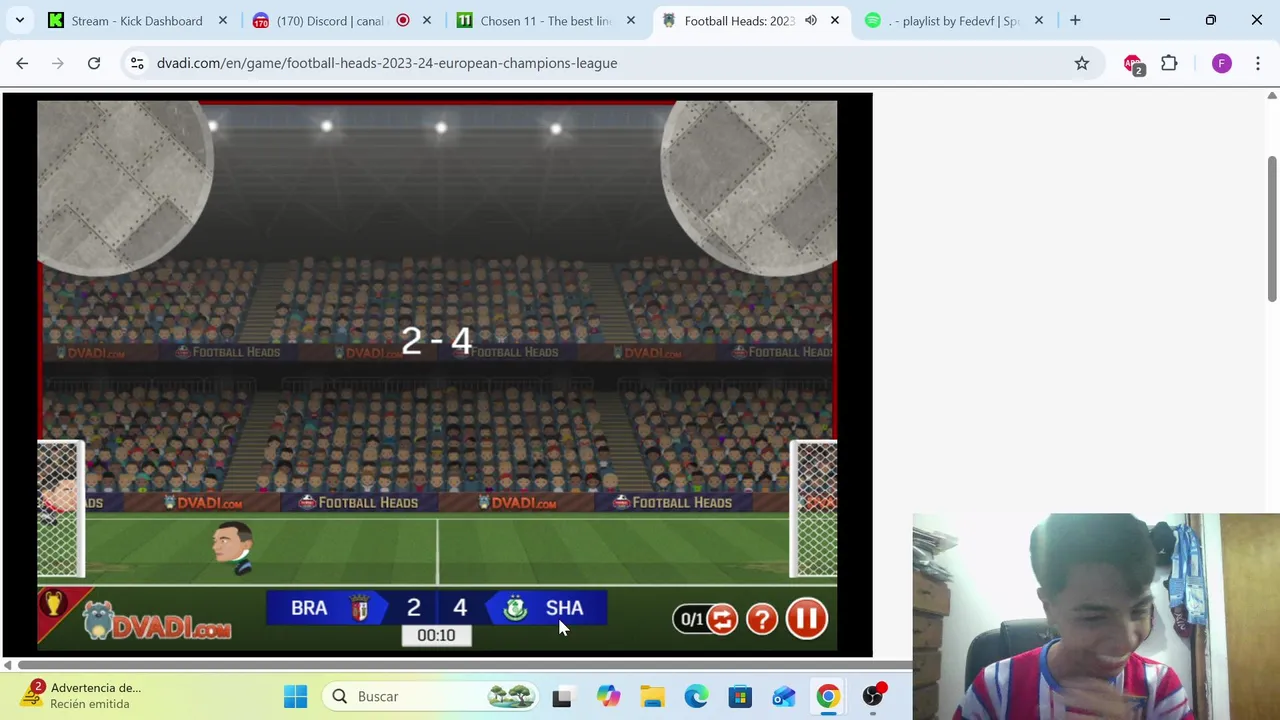Click the horizontal scrollbar under game

(x=464, y=665)
